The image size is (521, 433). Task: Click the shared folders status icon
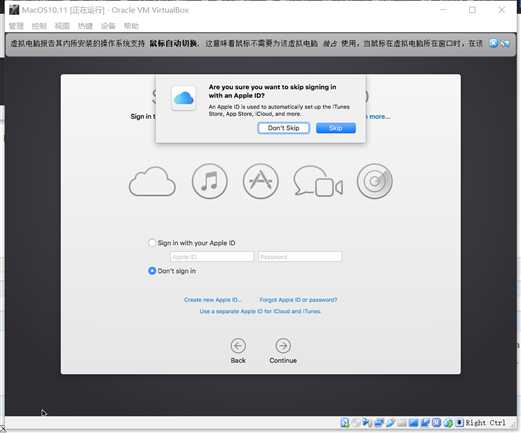click(x=401, y=423)
